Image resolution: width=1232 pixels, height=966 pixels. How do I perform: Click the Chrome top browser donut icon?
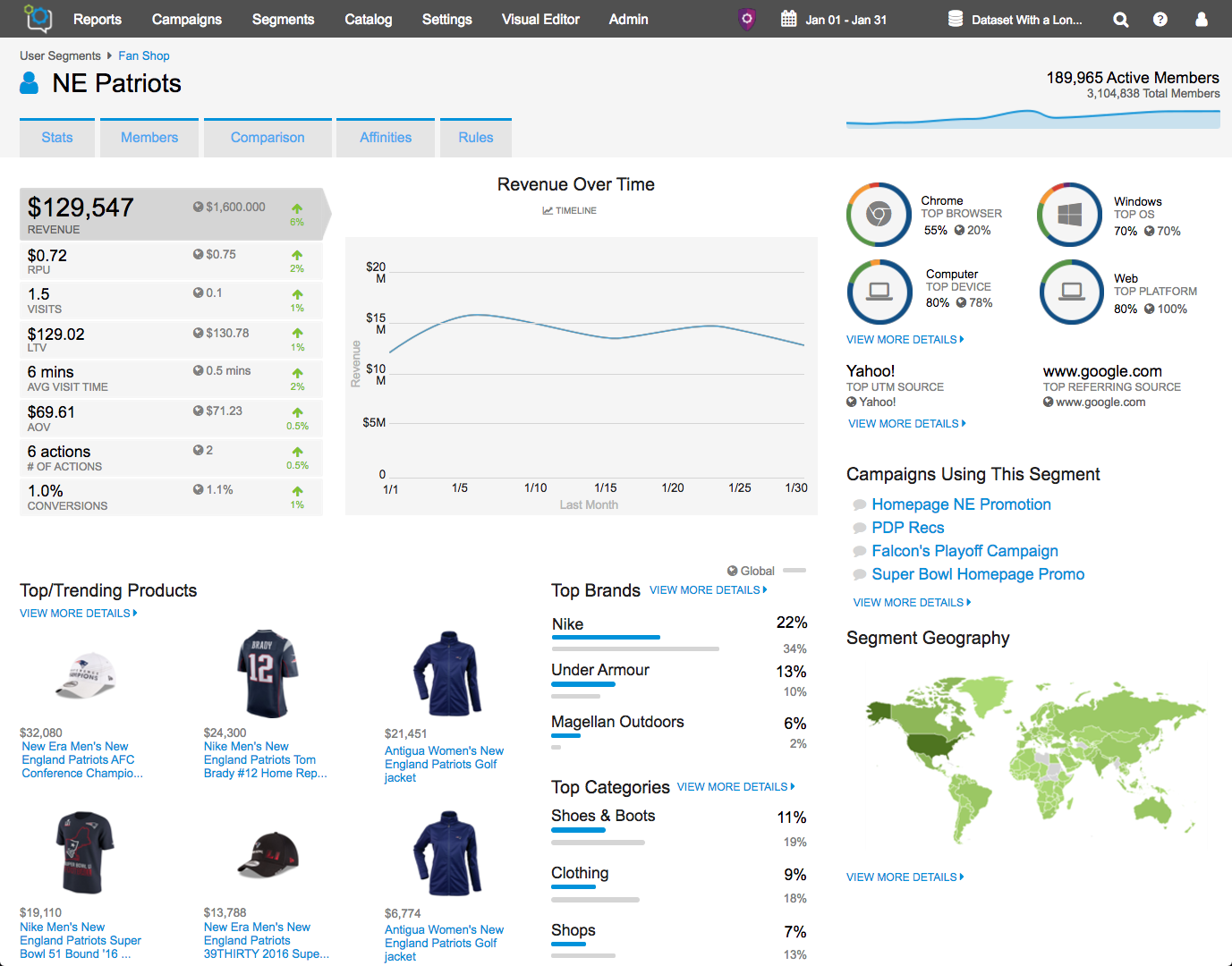(x=879, y=215)
